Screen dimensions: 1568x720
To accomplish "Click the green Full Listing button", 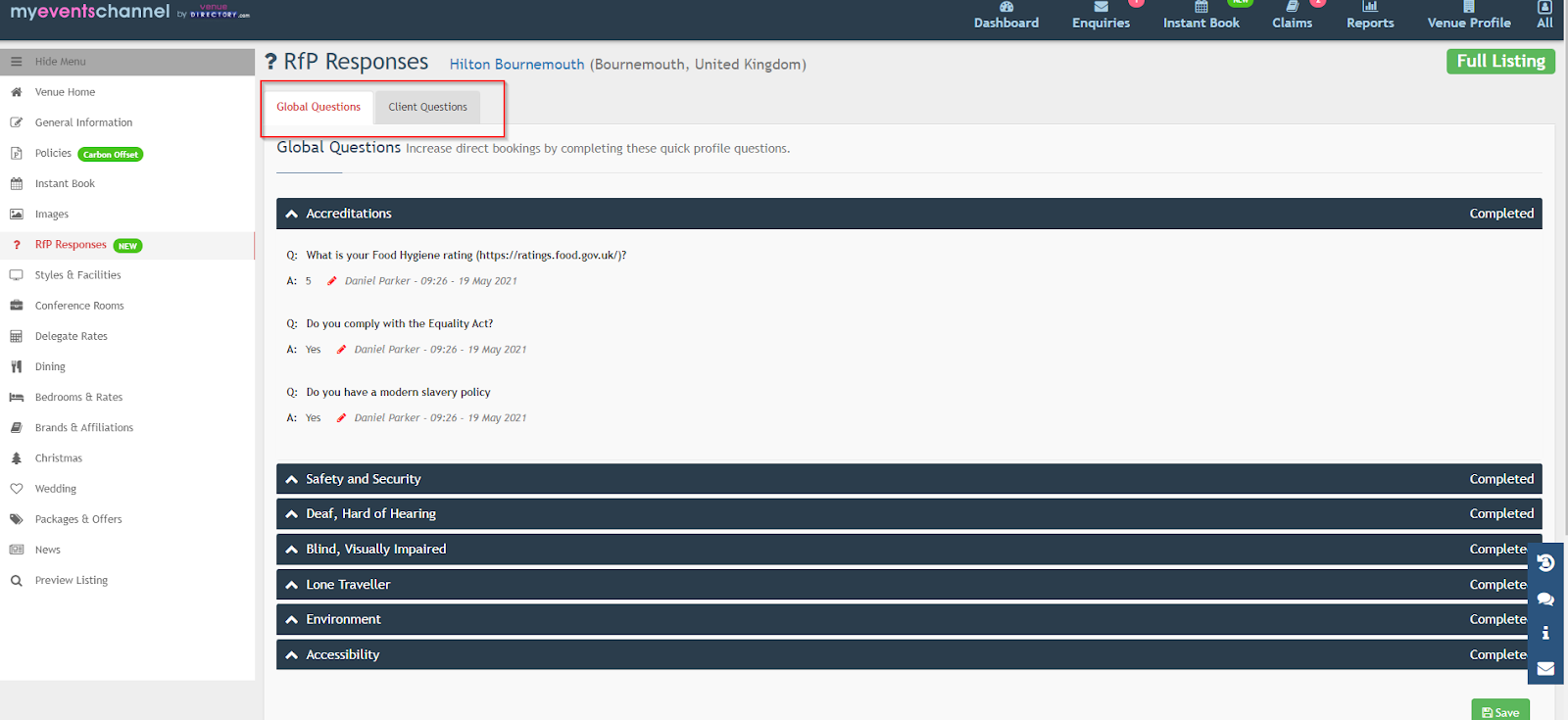I will pos(1500,61).
